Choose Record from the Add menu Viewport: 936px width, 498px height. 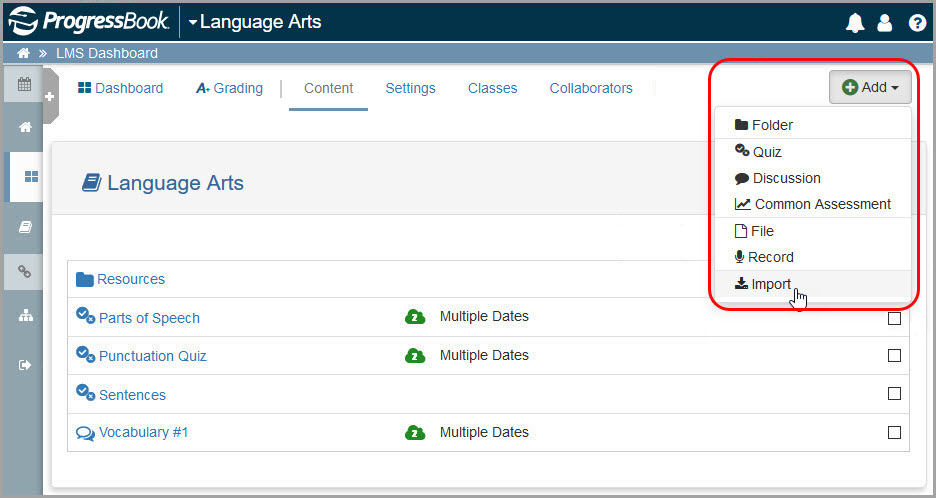(812, 257)
